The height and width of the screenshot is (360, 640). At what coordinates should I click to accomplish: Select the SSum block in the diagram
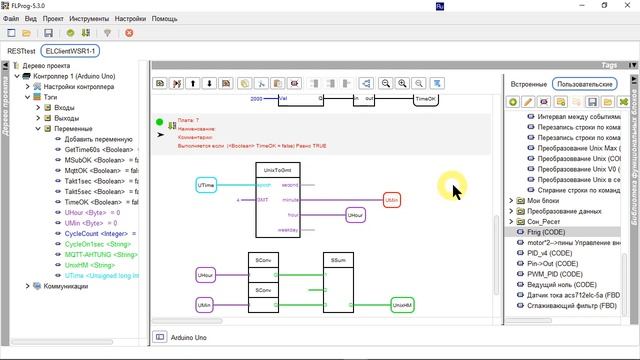pos(338,282)
